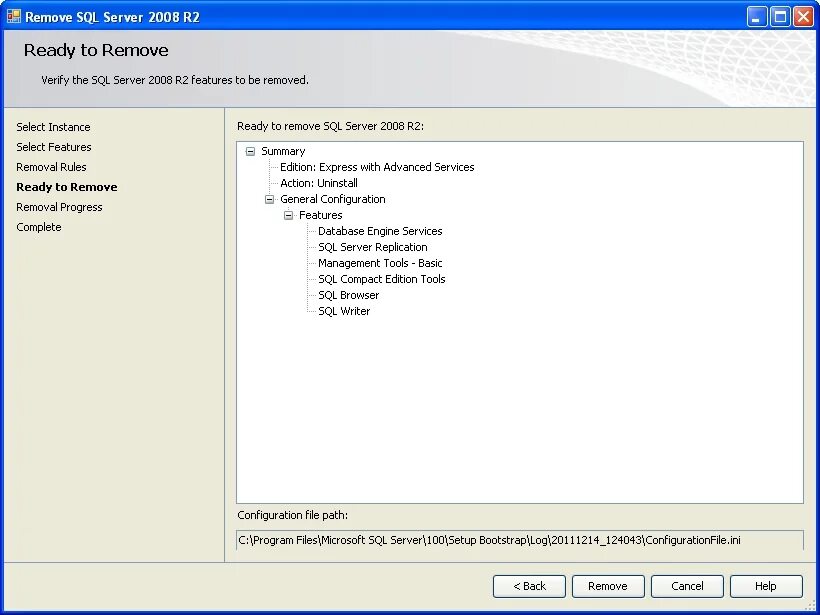
Task: Click the Removal Rules step
Action: (51, 167)
